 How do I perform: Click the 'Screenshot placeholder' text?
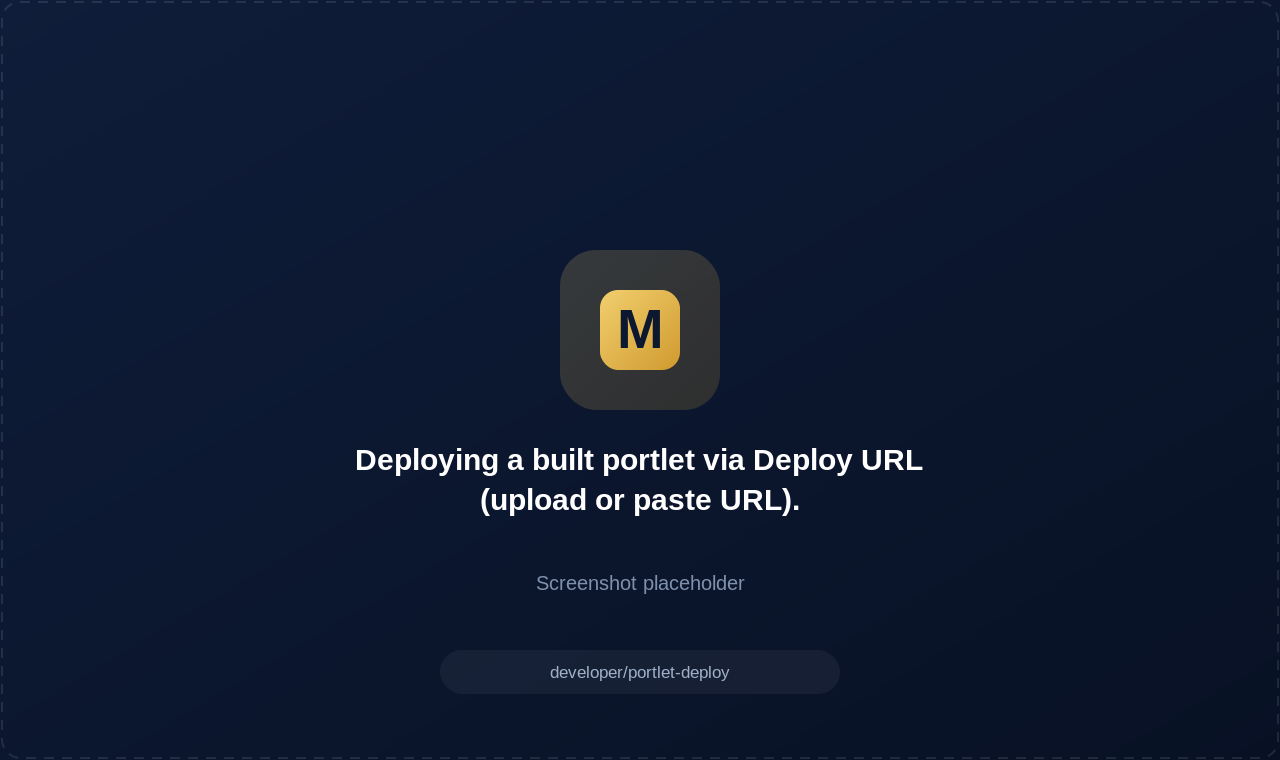[640, 583]
